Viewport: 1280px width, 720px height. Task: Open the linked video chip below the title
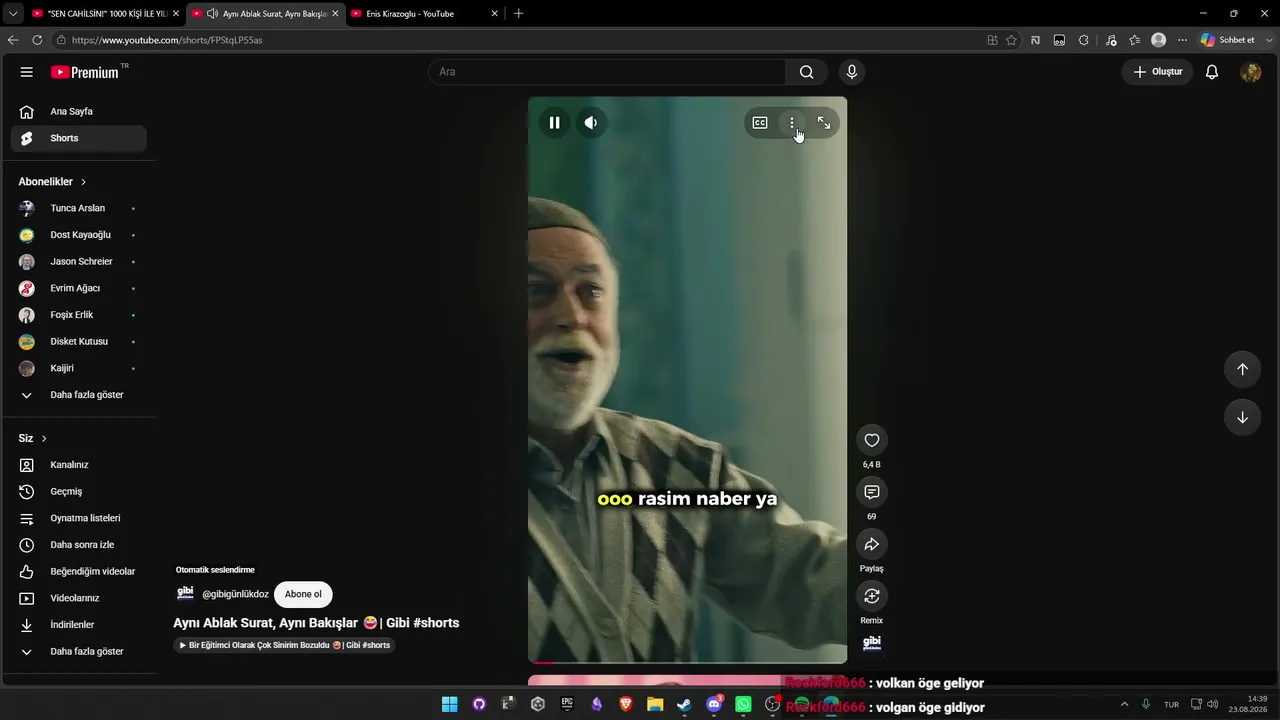[x=285, y=645]
